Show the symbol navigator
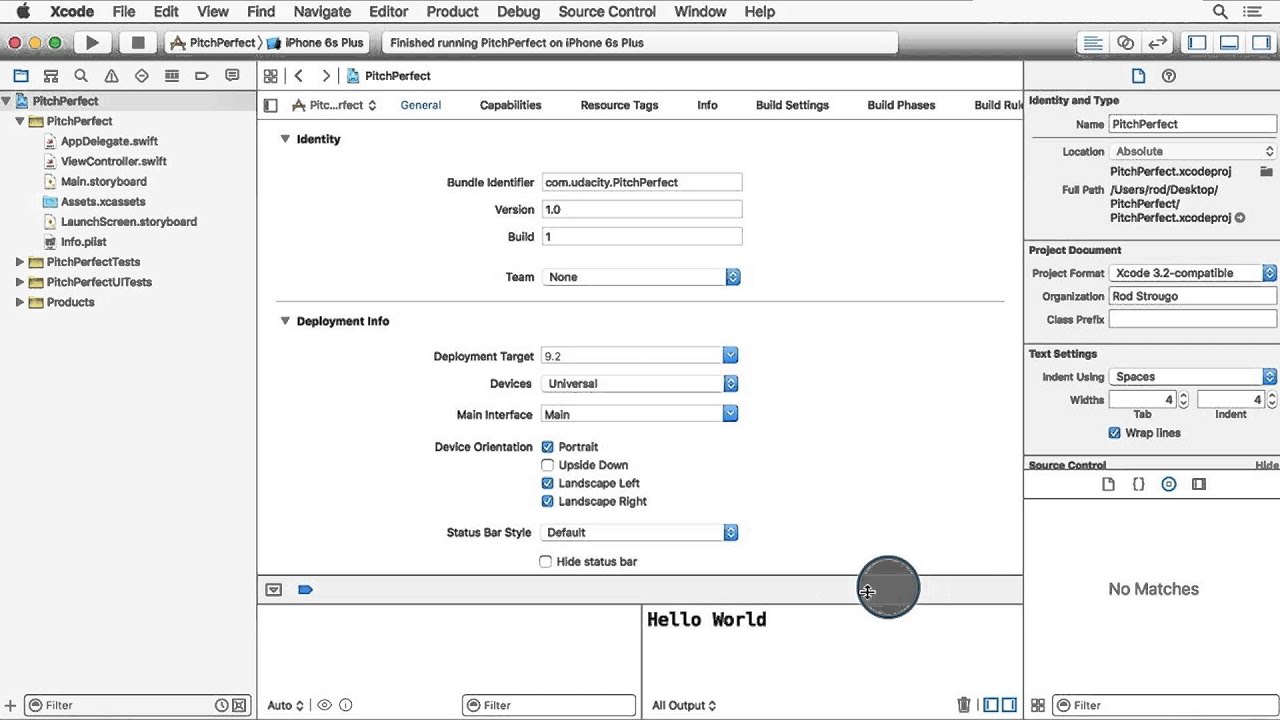Image resolution: width=1280 pixels, height=720 pixels. (x=51, y=76)
